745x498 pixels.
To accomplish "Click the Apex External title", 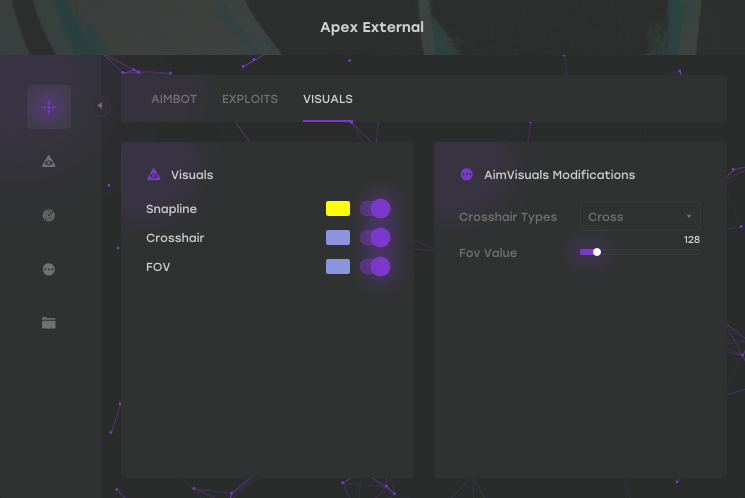I will click(372, 27).
